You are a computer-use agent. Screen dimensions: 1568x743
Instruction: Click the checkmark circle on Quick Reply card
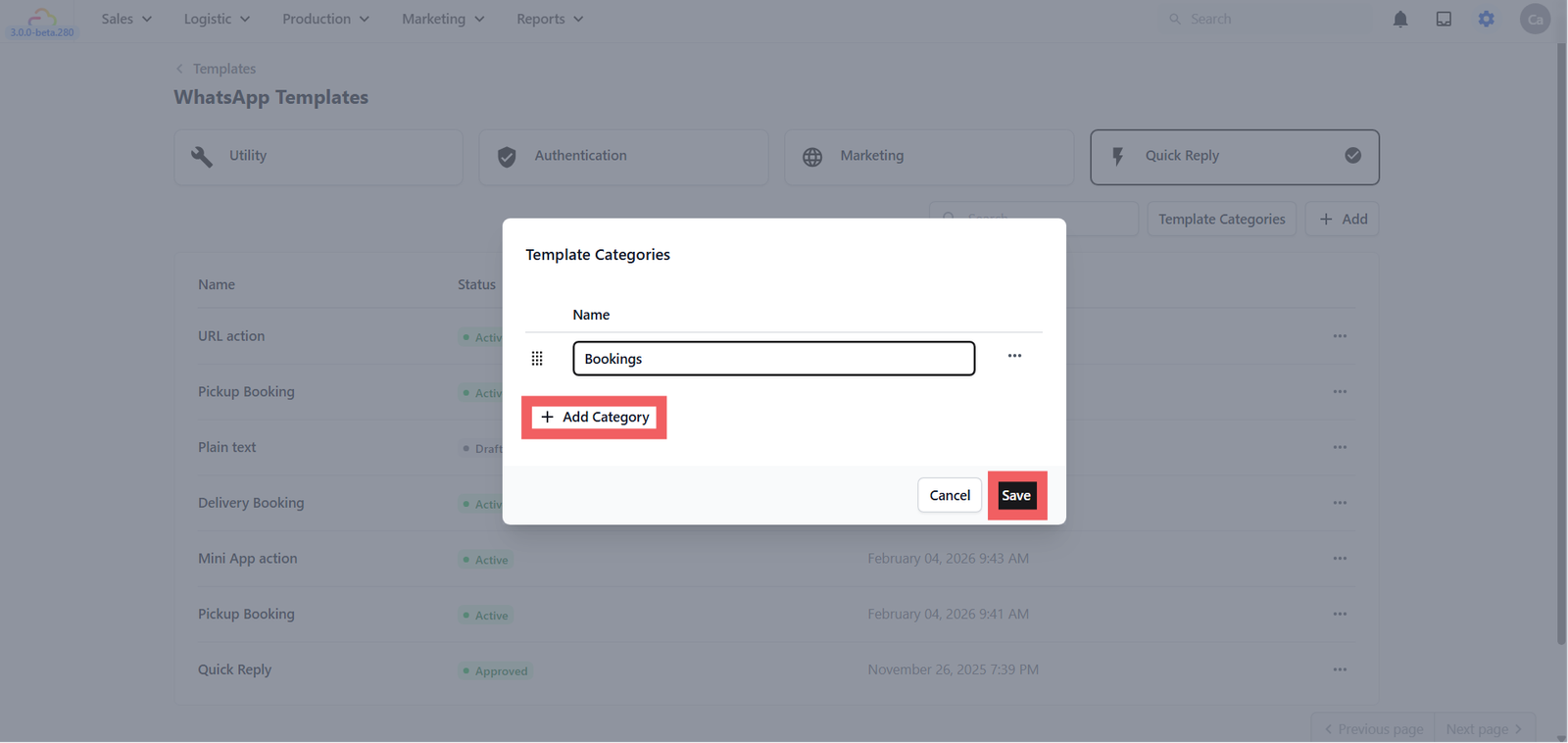pyautogui.click(x=1352, y=155)
